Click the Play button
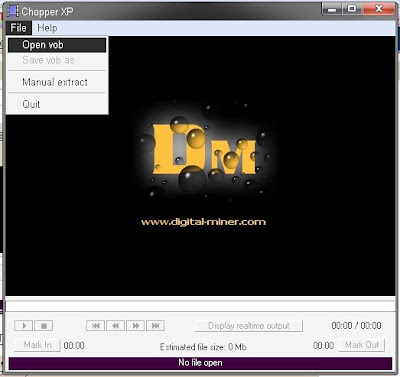This screenshot has height=377, width=400. click(x=23, y=326)
